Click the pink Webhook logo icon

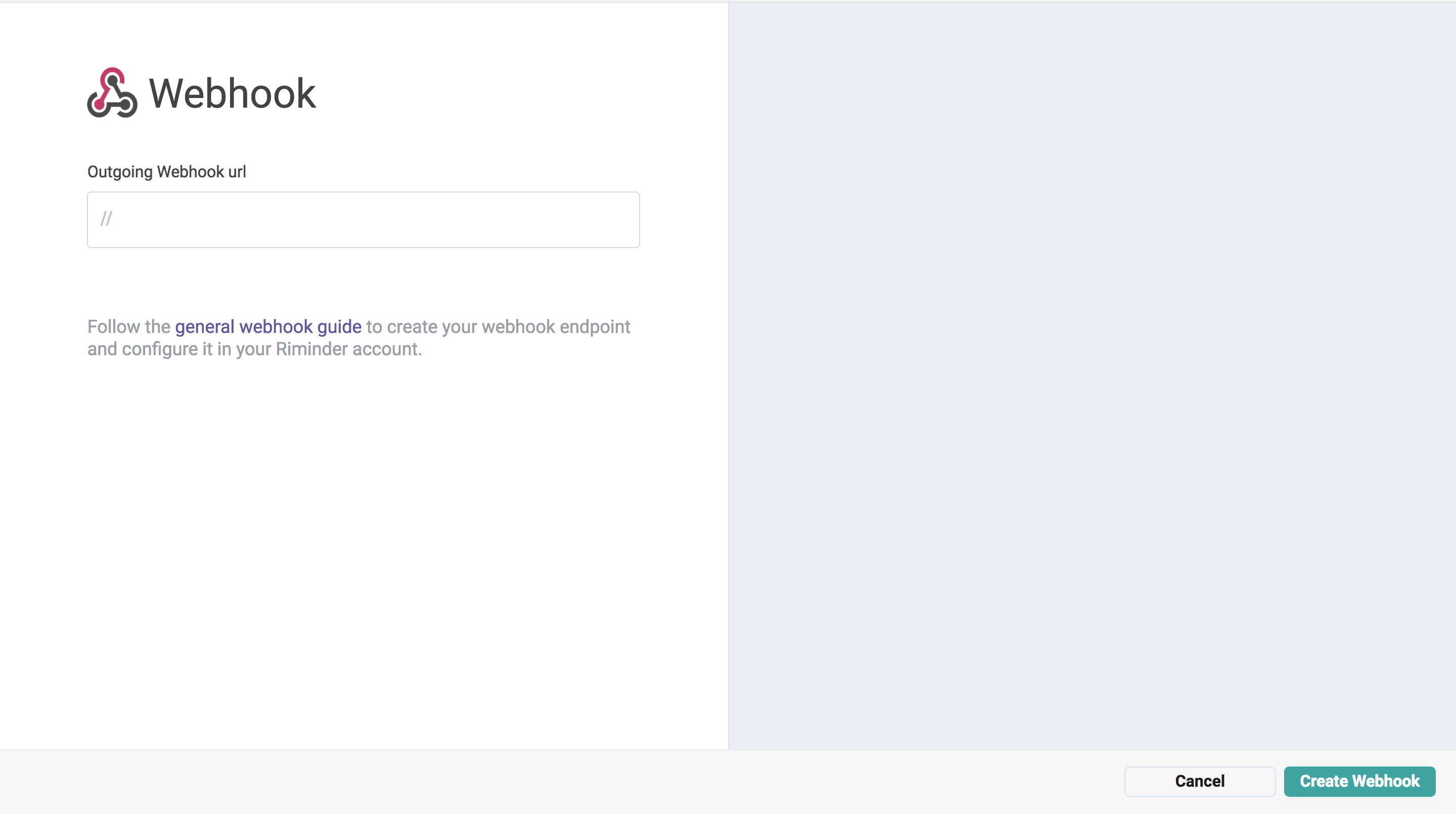(112, 93)
